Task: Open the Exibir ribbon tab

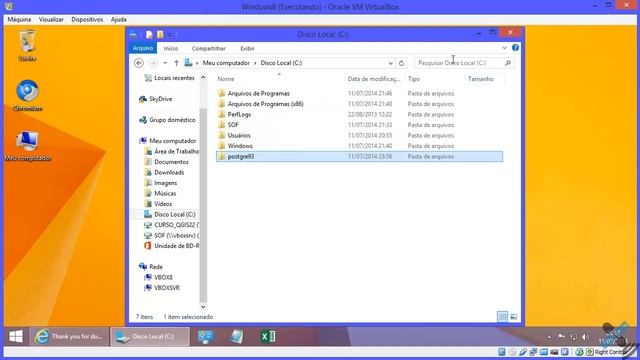Action: (x=247, y=48)
